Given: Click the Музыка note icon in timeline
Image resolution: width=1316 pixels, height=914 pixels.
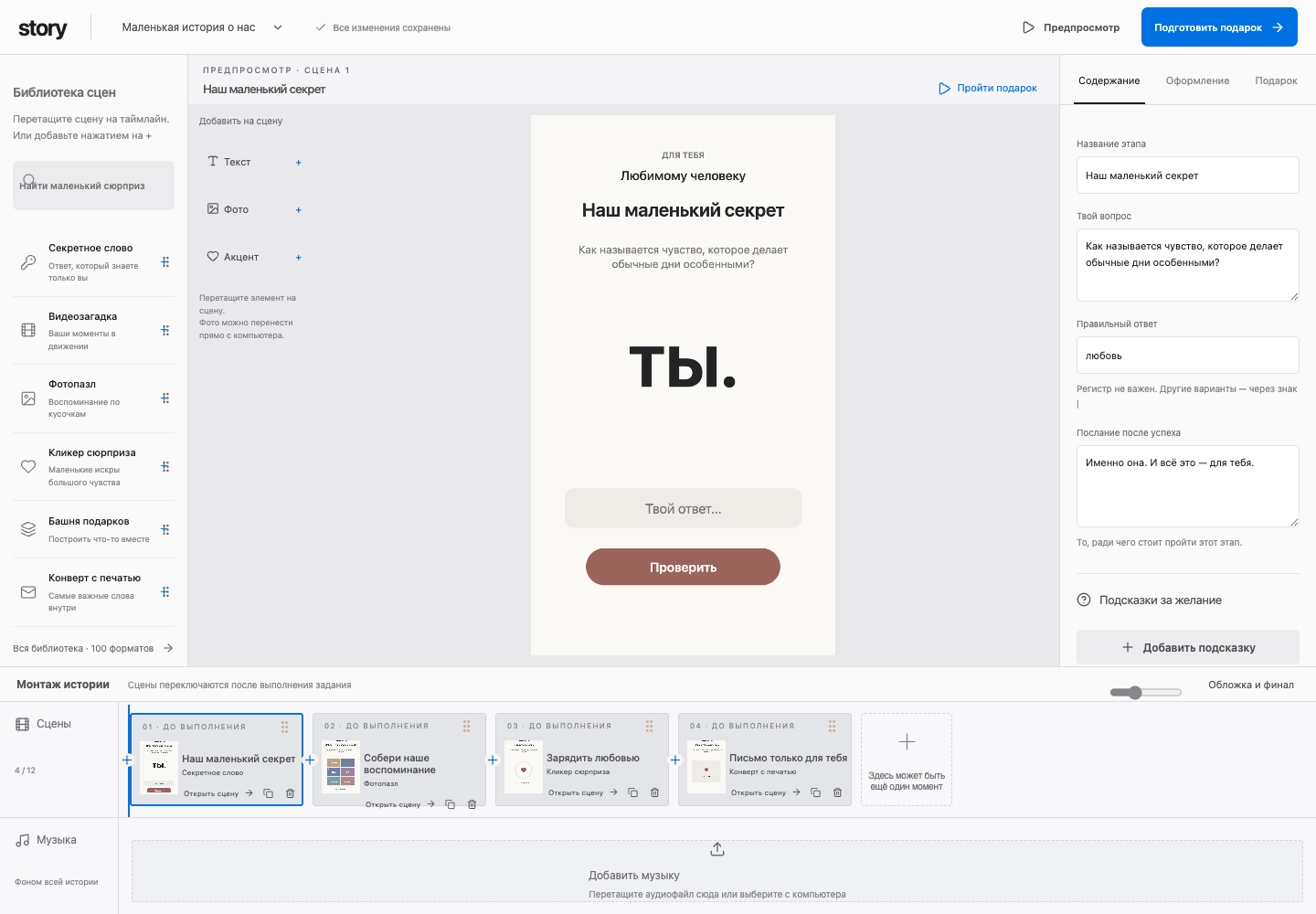Looking at the screenshot, I should [x=23, y=840].
